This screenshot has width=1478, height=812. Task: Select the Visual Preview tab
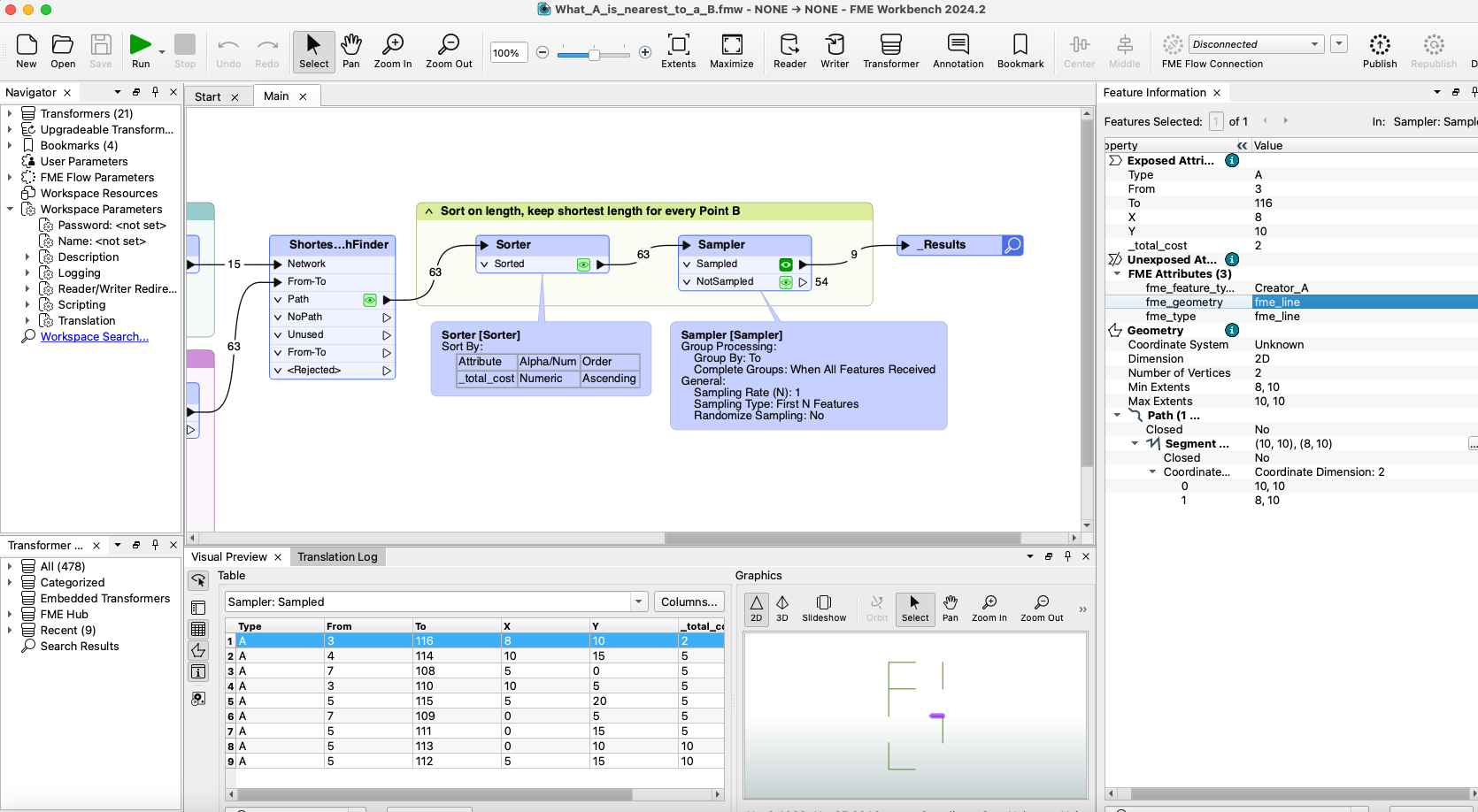(x=229, y=556)
